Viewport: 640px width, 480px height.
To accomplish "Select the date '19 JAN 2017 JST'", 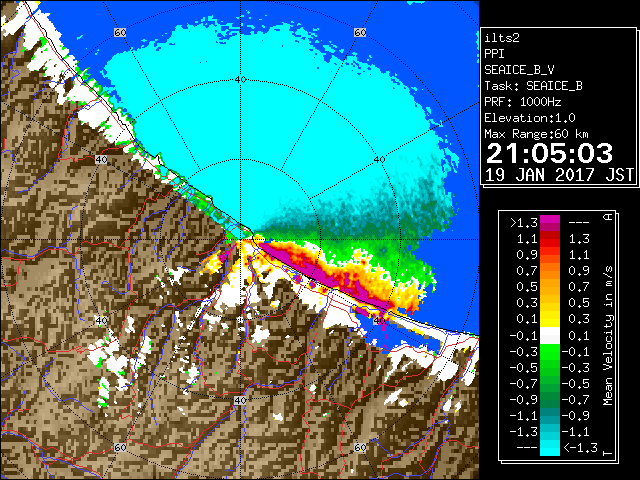I will click(559, 175).
